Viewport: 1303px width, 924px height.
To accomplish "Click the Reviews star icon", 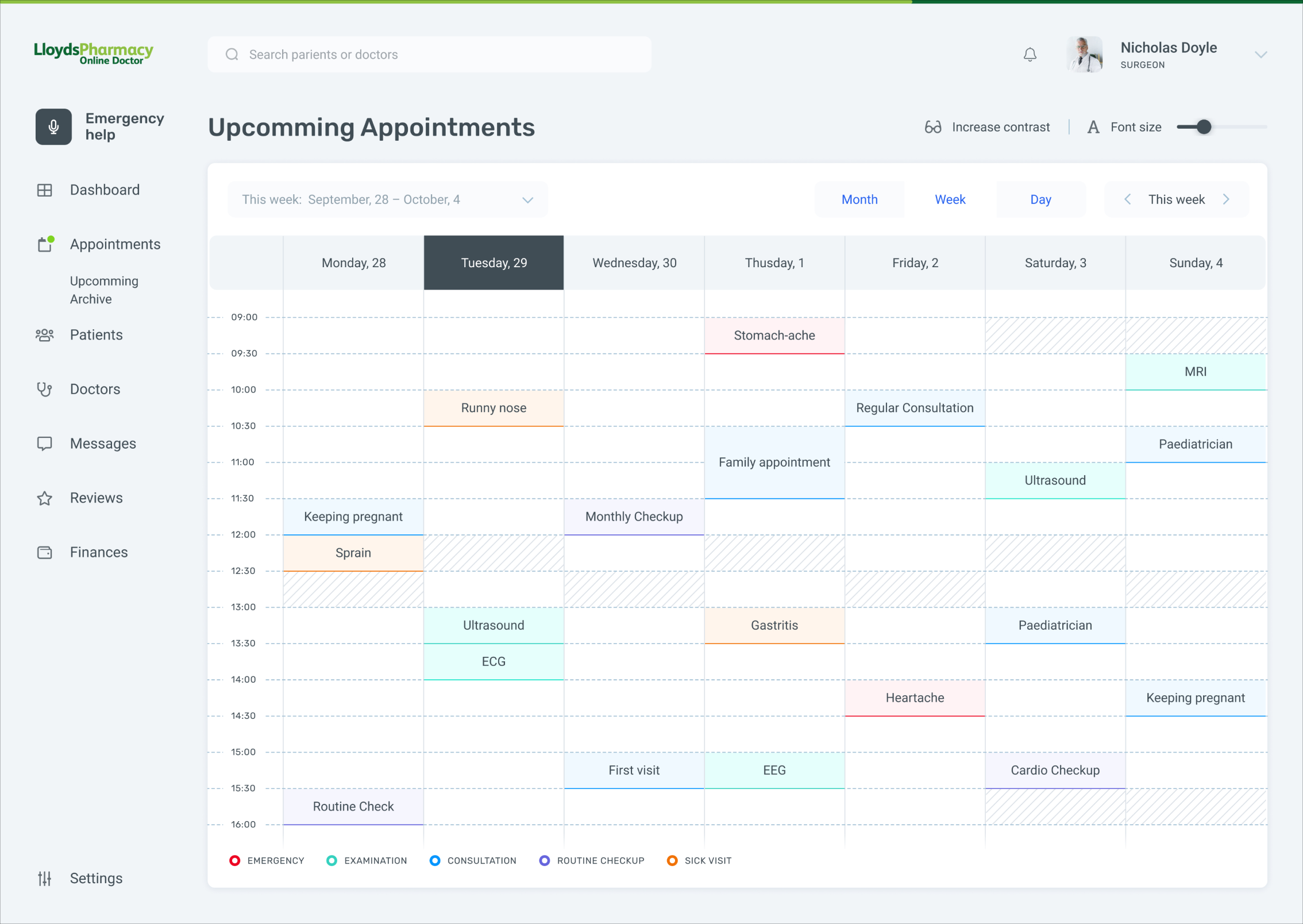I will [44, 498].
